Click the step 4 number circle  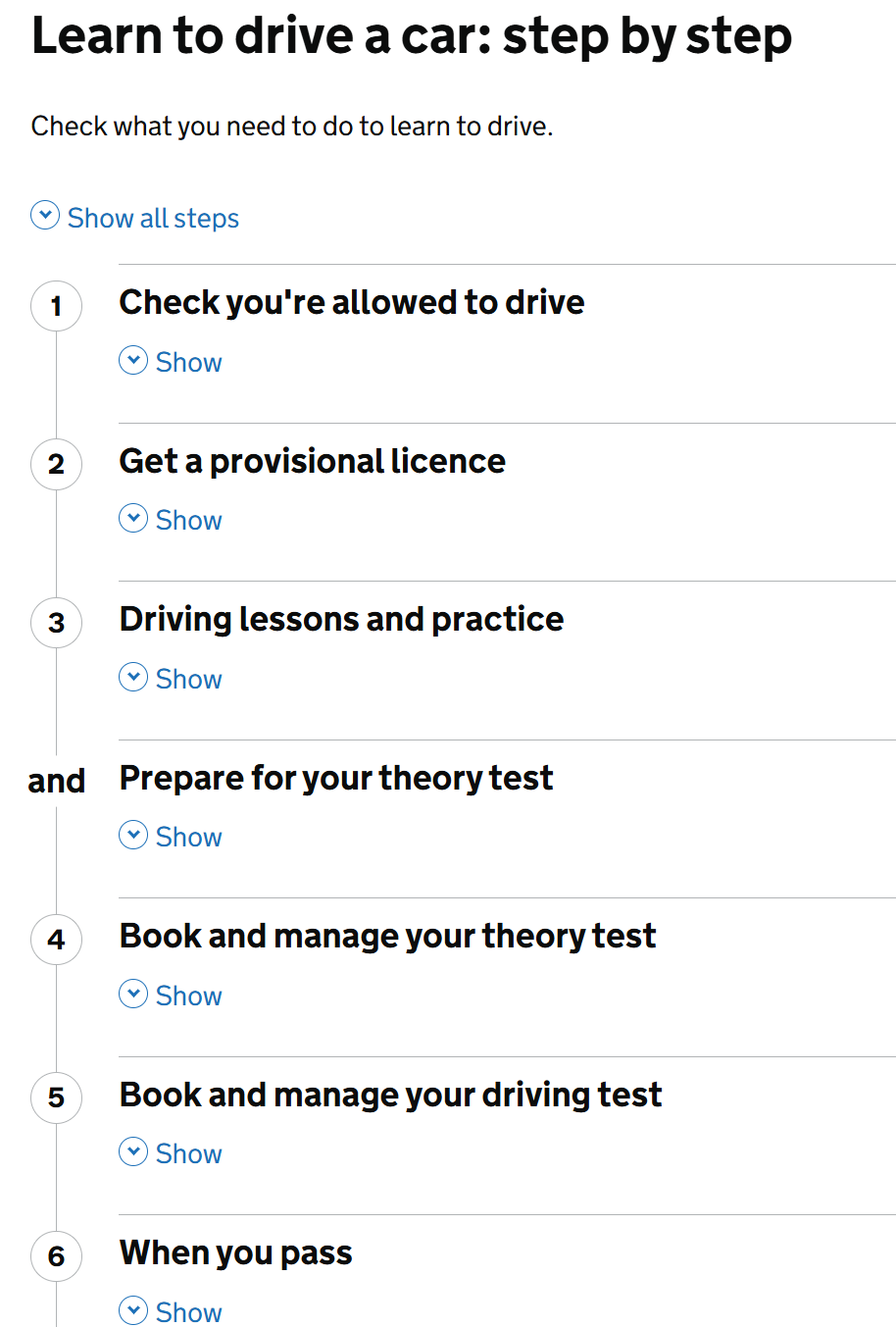(x=56, y=939)
